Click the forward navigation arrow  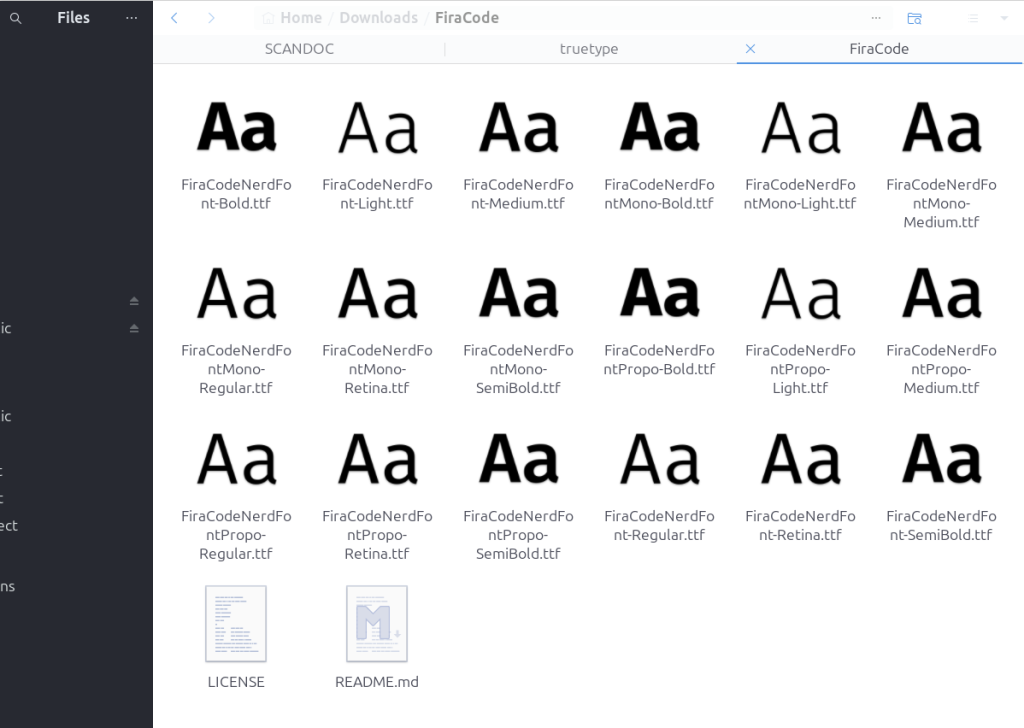pos(210,18)
